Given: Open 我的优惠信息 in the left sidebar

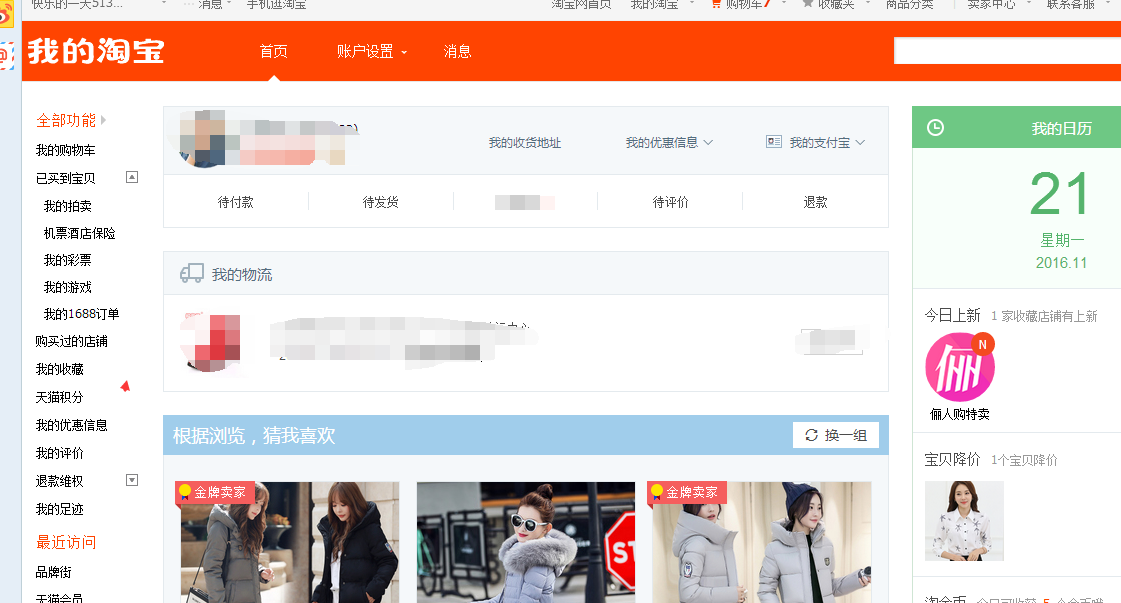Looking at the screenshot, I should click(x=71, y=425).
